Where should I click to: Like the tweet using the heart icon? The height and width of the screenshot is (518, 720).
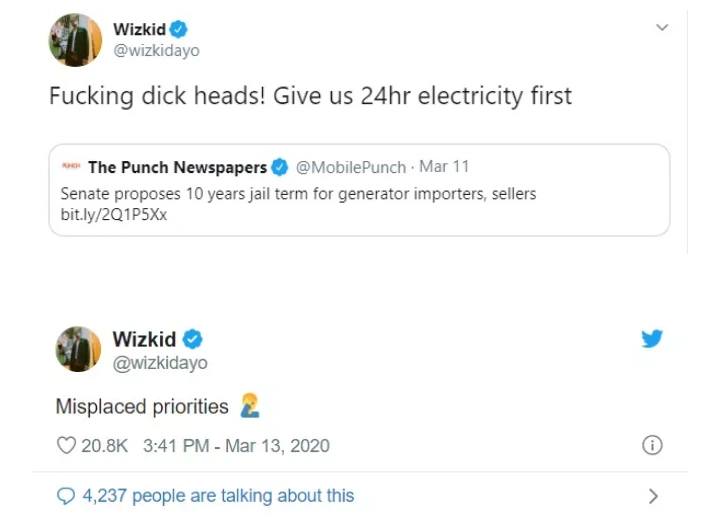[x=66, y=445]
